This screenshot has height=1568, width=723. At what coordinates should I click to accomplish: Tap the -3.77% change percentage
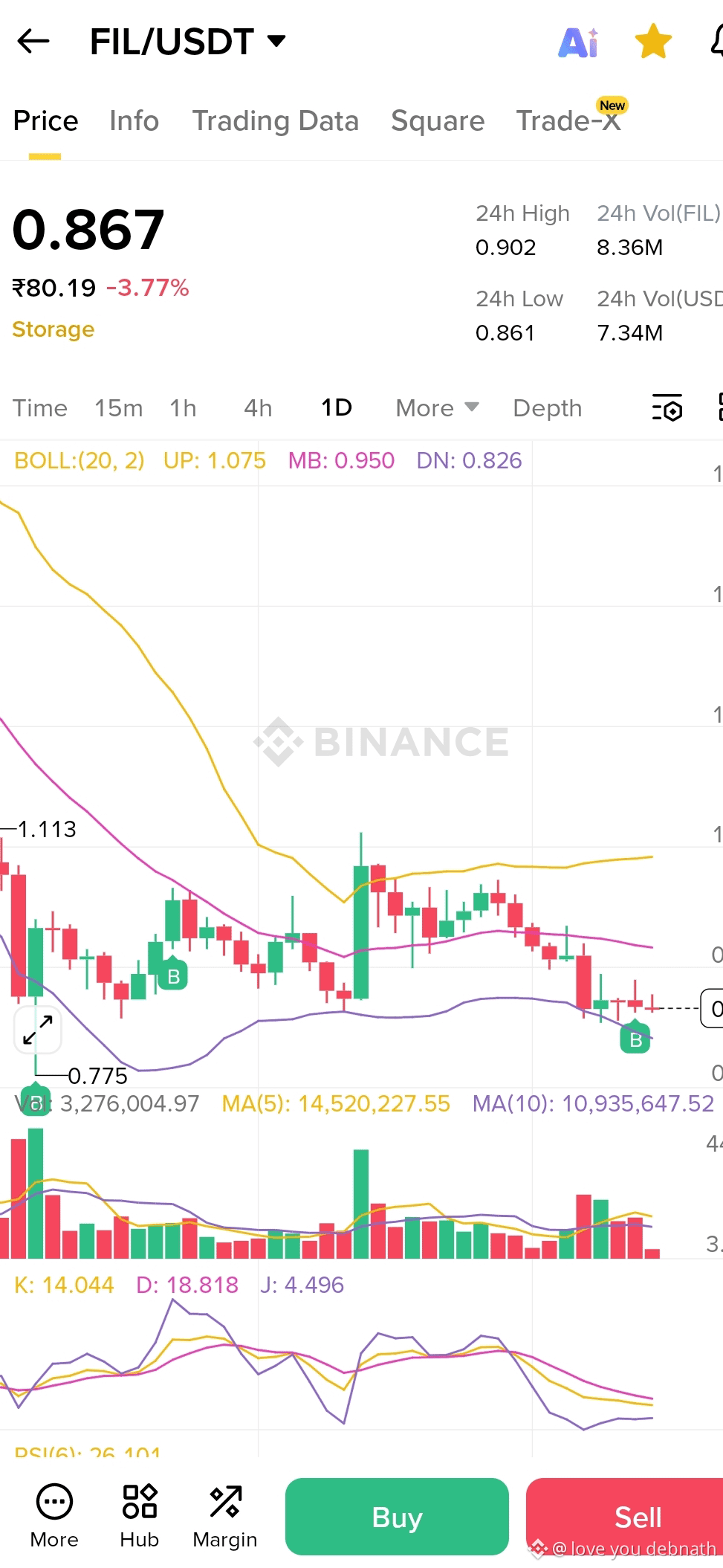[148, 288]
